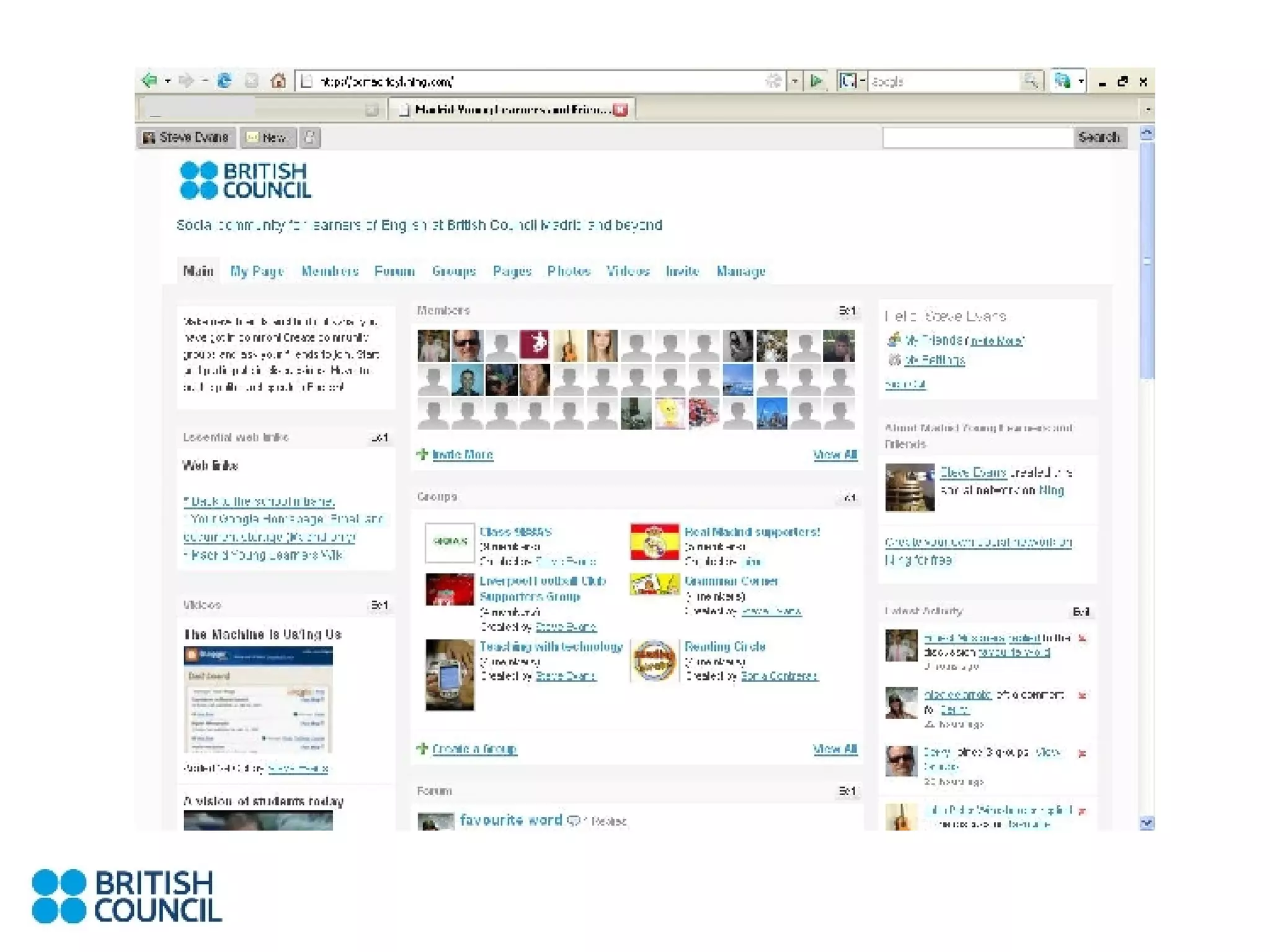Close the Madrid Young Learners tab
The image size is (1270, 952).
(x=620, y=110)
